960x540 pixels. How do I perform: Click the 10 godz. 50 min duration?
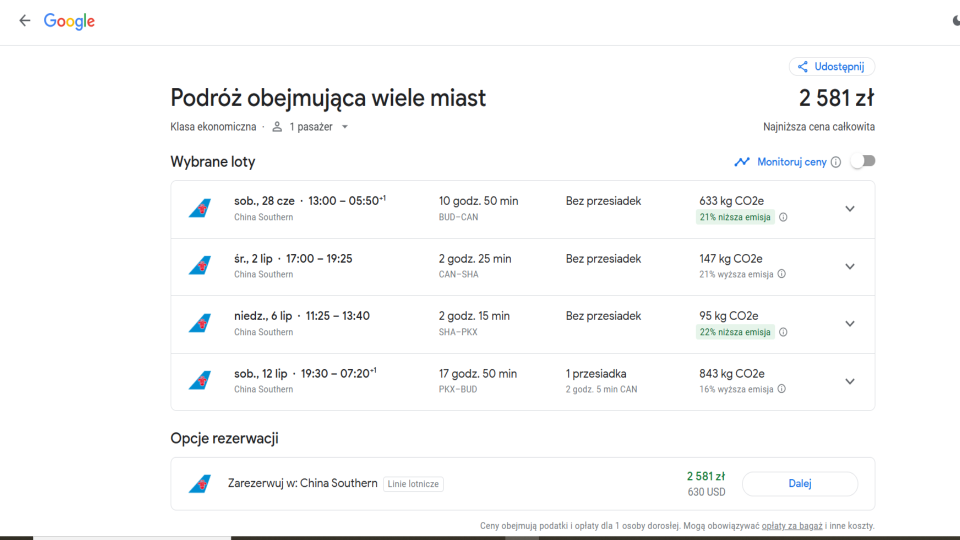[478, 201]
